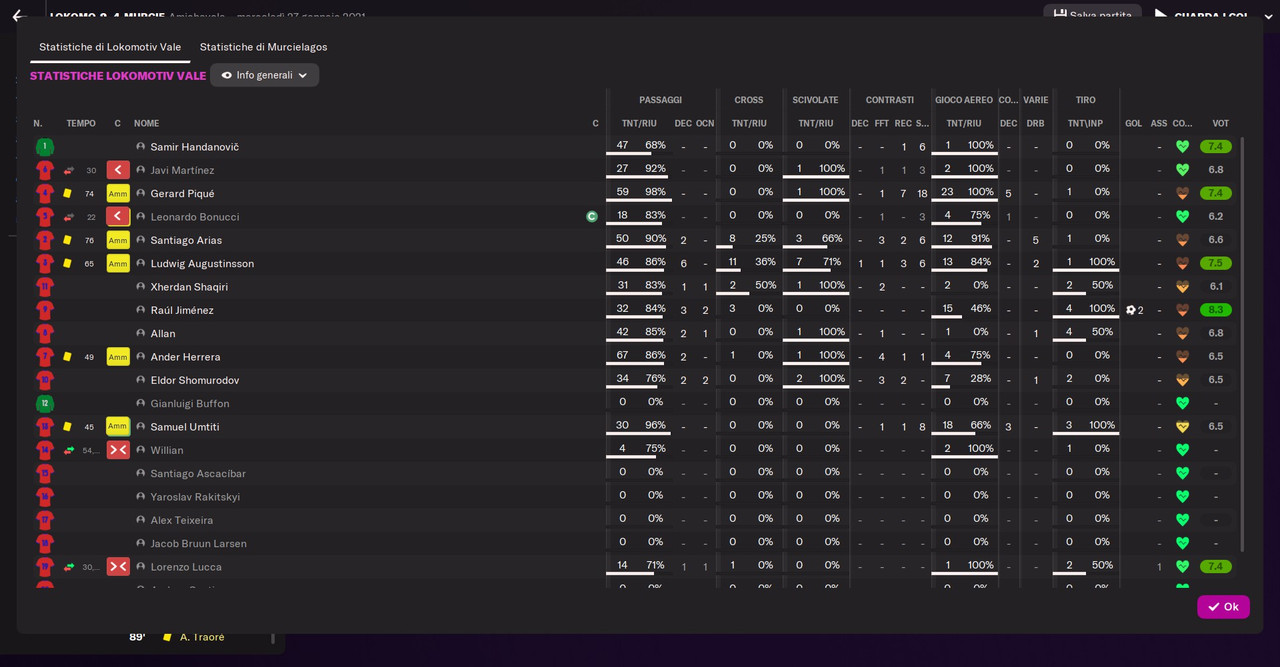The image size is (1280, 667).
Task: Click the 7.5 rating for Ludwig Augustinsson
Action: click(x=1216, y=263)
